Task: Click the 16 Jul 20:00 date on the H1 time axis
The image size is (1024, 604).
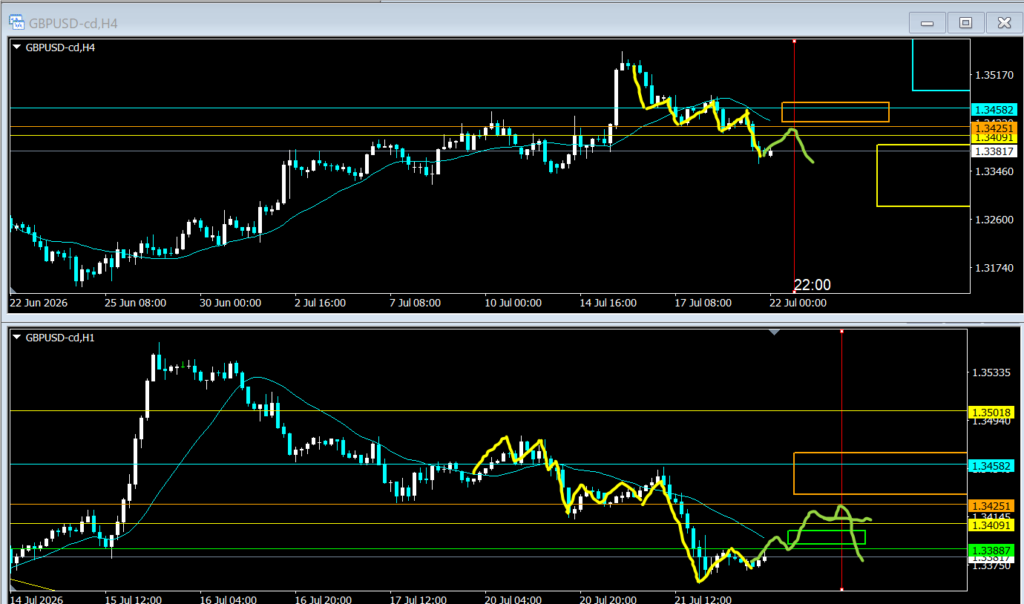Action: click(323, 599)
